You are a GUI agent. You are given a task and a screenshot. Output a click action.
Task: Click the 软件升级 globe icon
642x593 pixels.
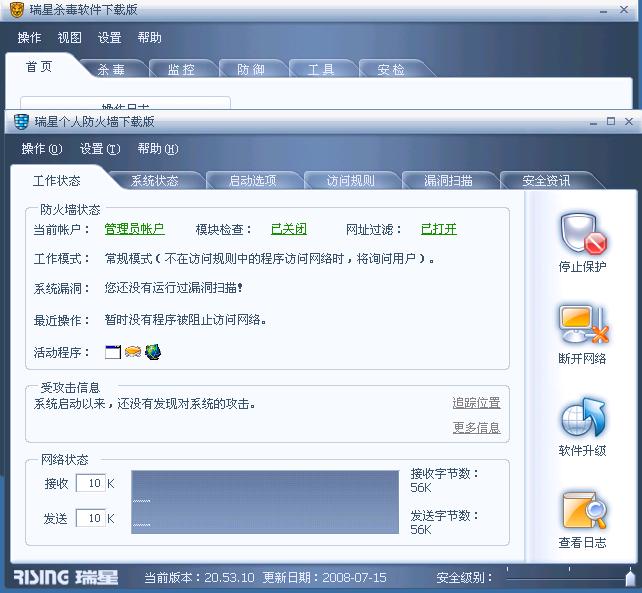click(583, 417)
